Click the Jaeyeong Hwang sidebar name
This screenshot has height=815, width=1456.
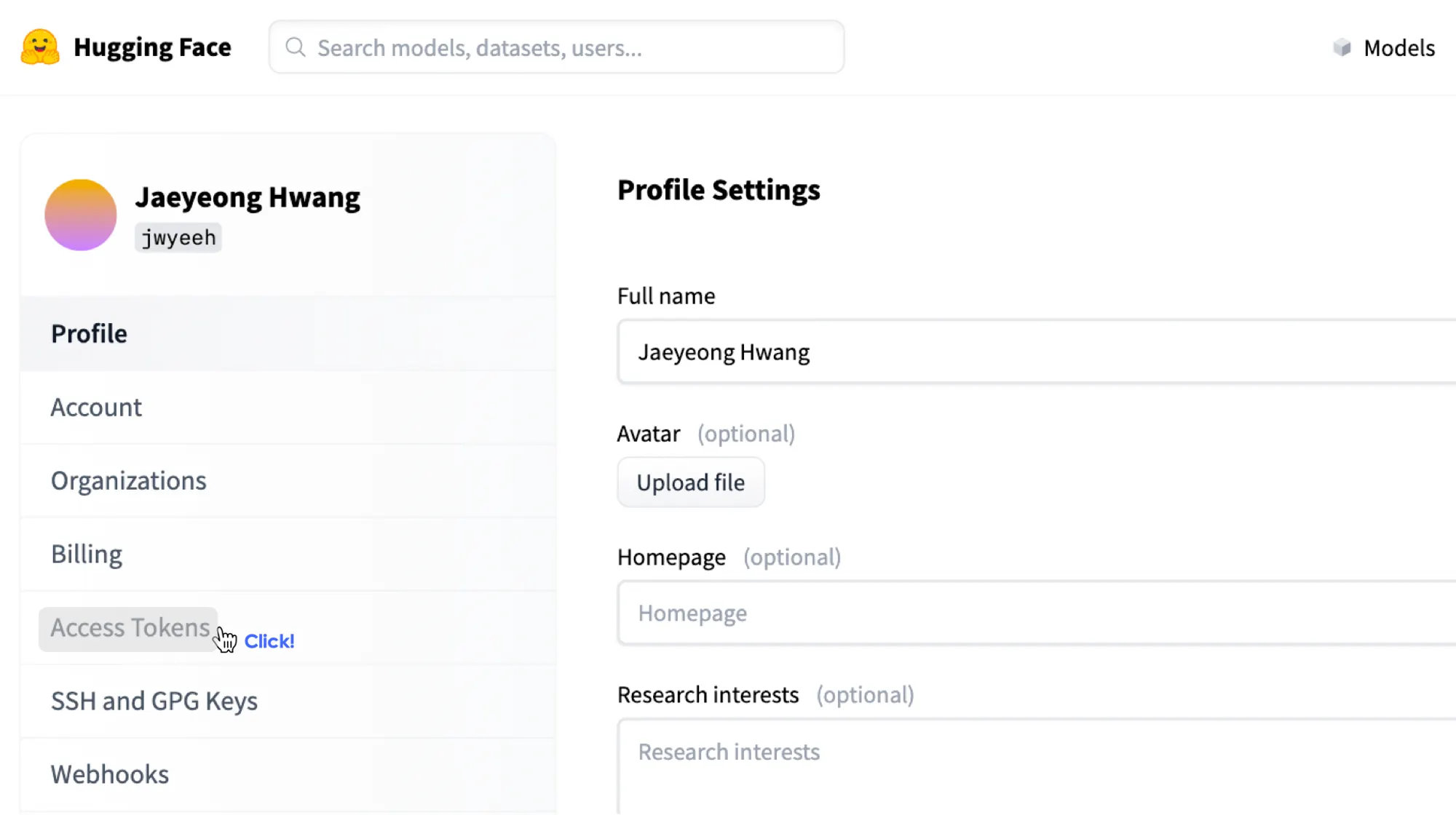point(248,197)
